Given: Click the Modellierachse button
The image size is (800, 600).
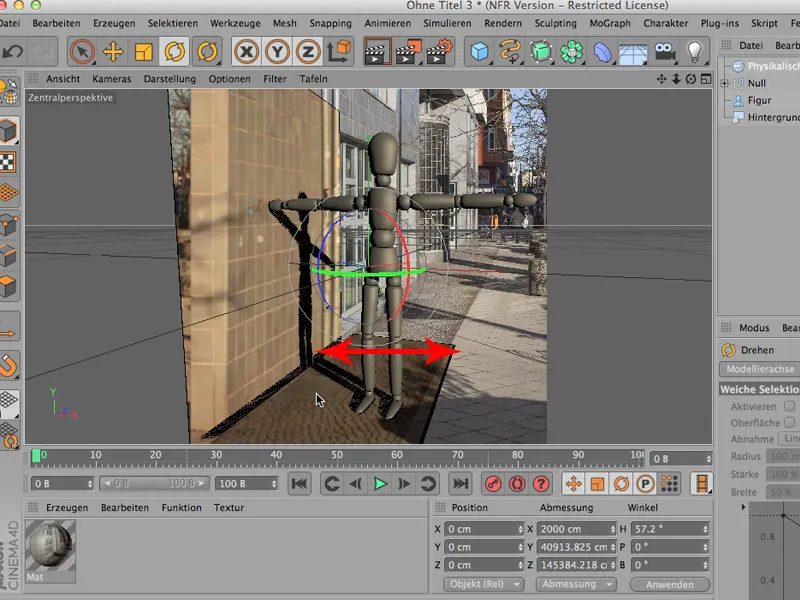Looking at the screenshot, I should [x=760, y=369].
